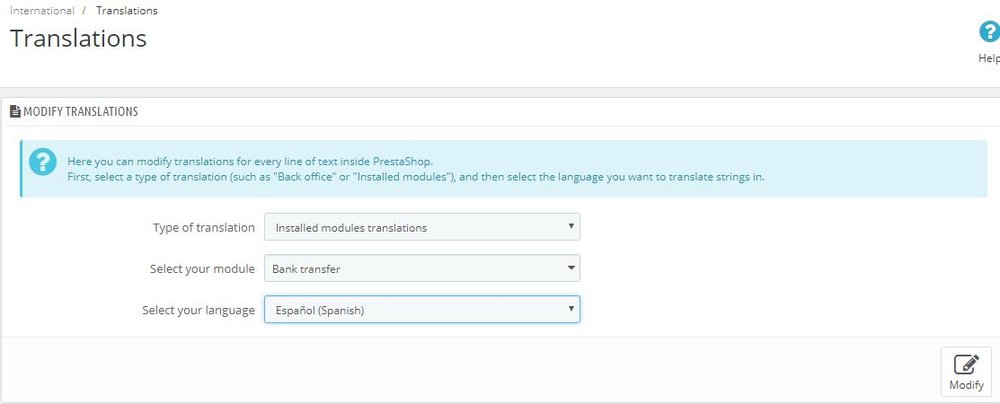Click arrow on the Bank transfer selector
The image size is (1000, 404).
click(571, 269)
